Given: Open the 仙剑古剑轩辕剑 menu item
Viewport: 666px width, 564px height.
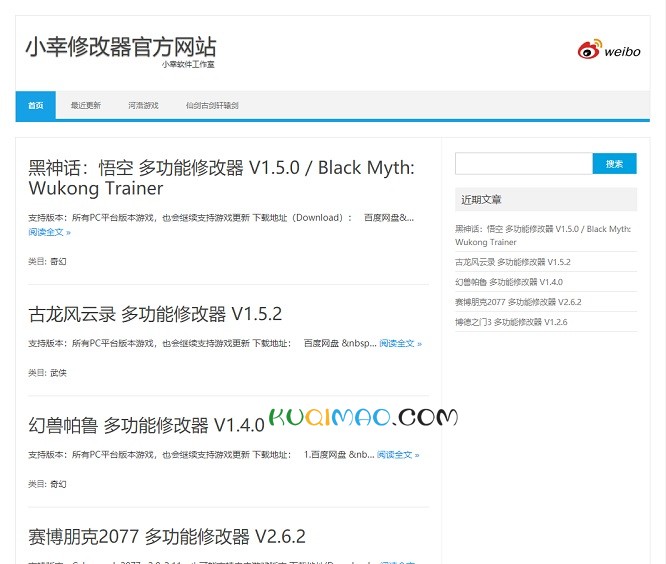Looking at the screenshot, I should click(x=212, y=105).
